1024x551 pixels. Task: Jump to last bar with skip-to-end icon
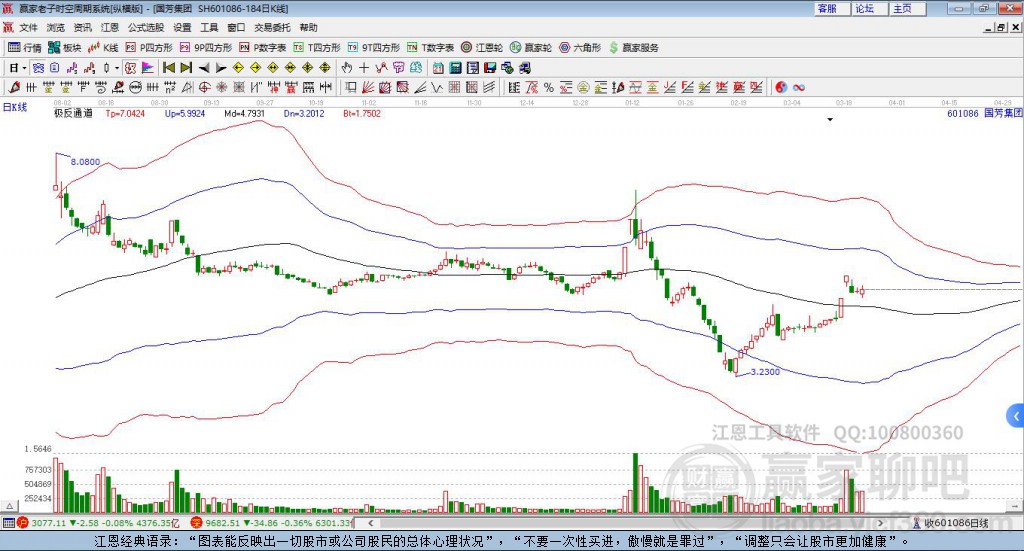(186, 68)
